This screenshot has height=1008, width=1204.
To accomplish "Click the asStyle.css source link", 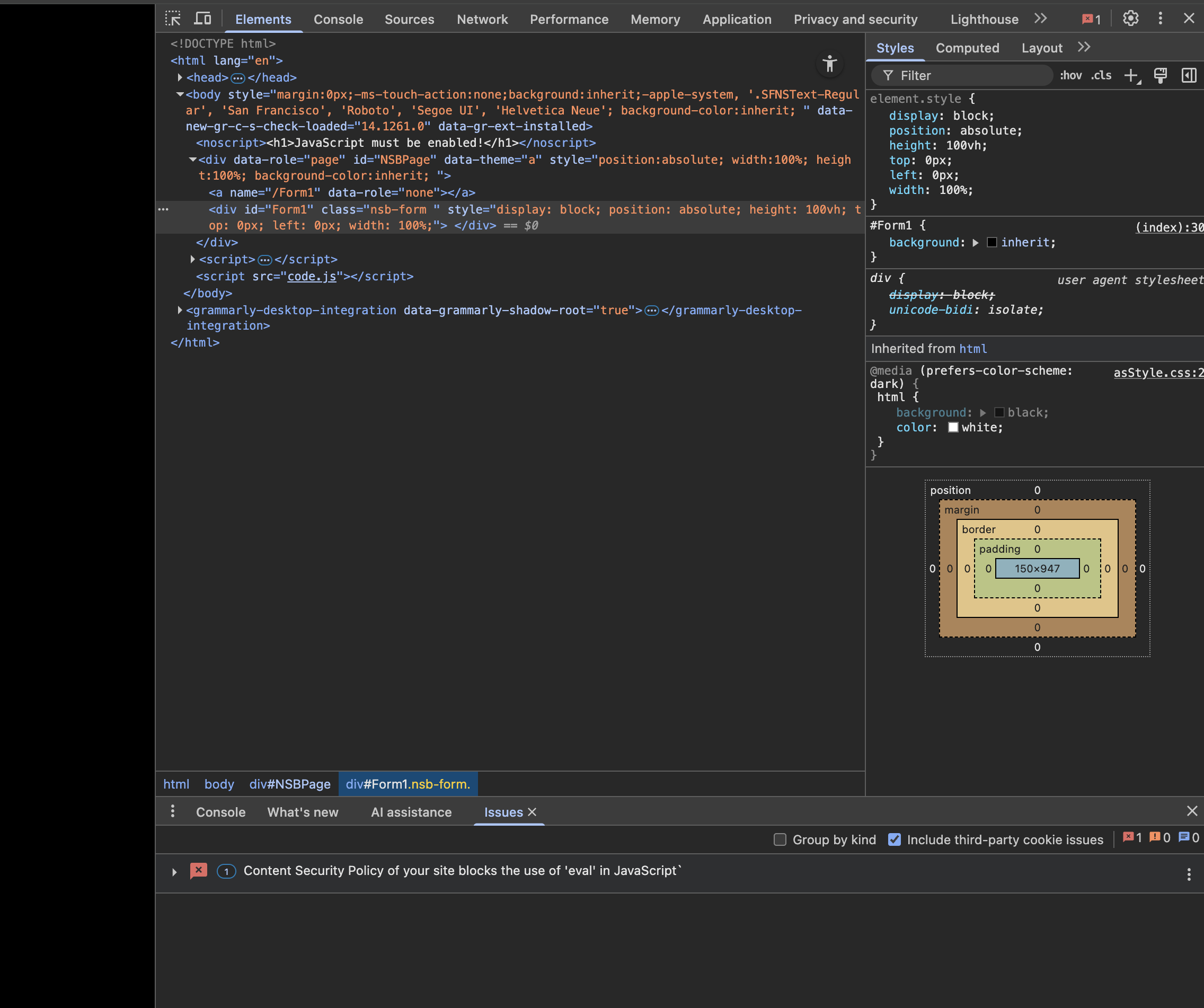I will [x=1157, y=373].
